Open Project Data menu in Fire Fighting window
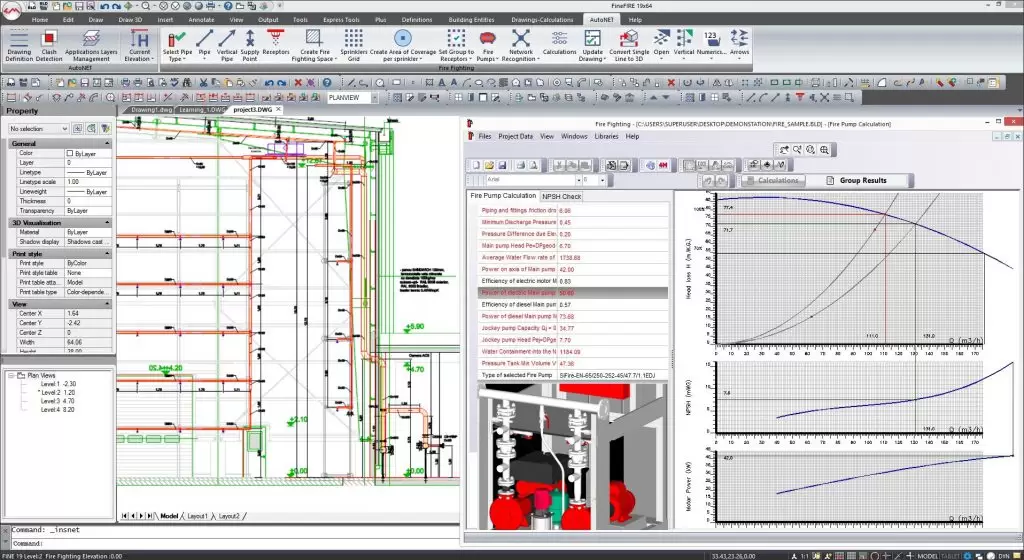Screen dimensions: 1024x560 515,136
